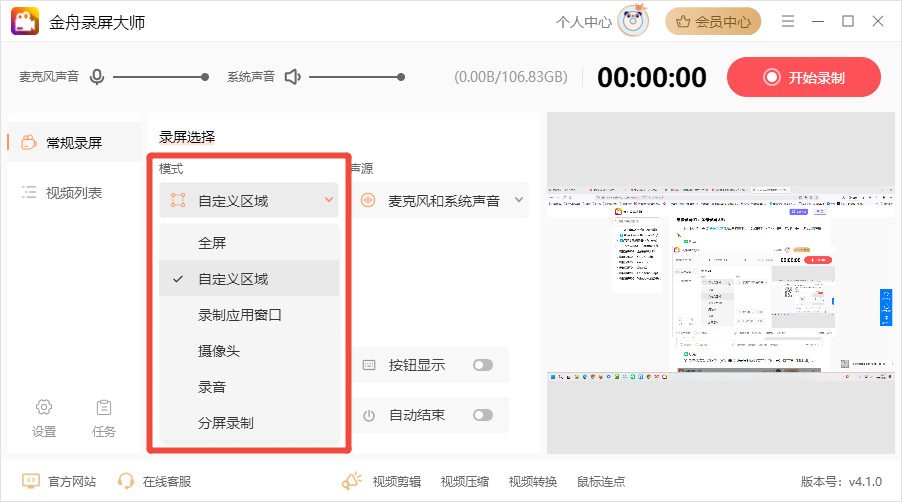Screen dimensions: 902x502
Task: Click the custom region icon in mode dropdown
Action: click(x=178, y=200)
